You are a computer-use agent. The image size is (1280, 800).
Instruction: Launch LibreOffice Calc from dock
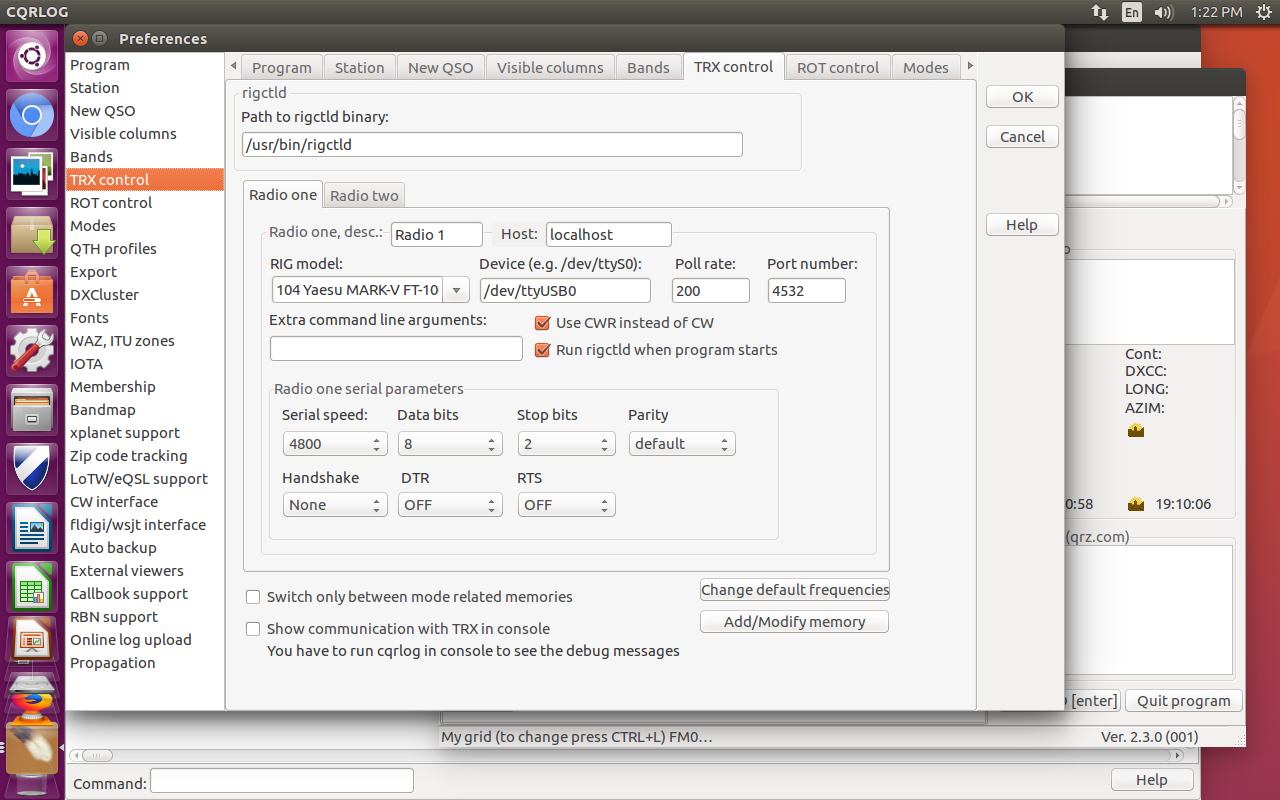pyautogui.click(x=32, y=586)
